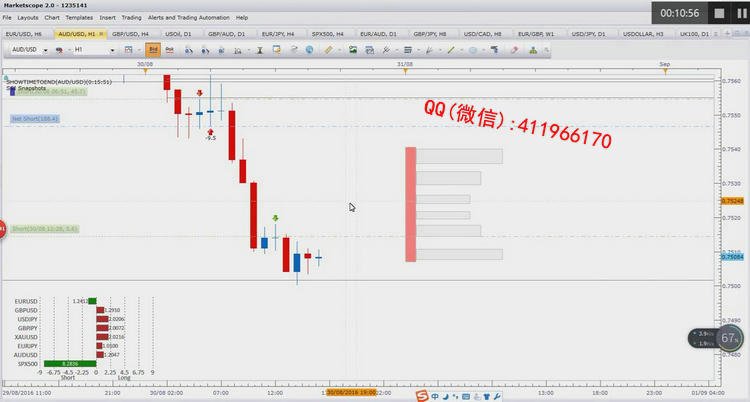Open the Trading menu
The height and width of the screenshot is (402, 750).
pyautogui.click(x=131, y=18)
